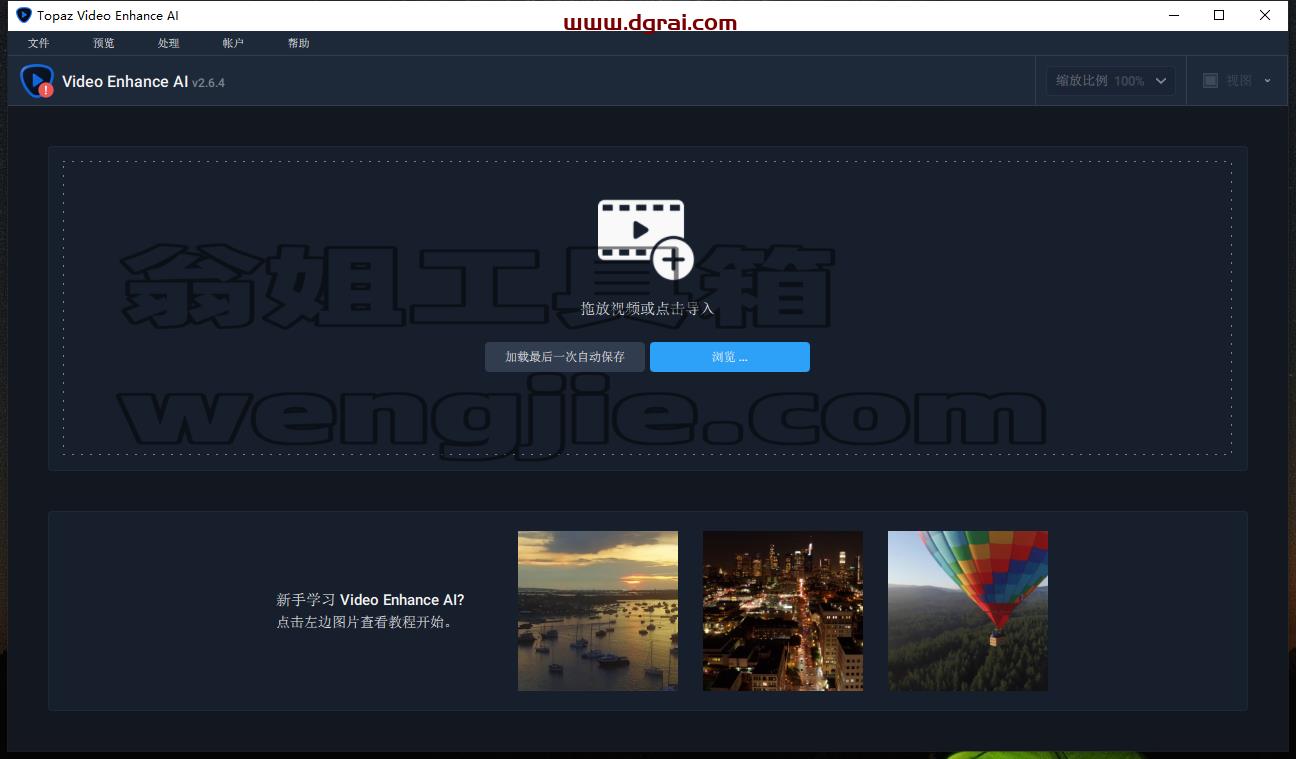Click the 加载最后一次自动保存 button

565,357
